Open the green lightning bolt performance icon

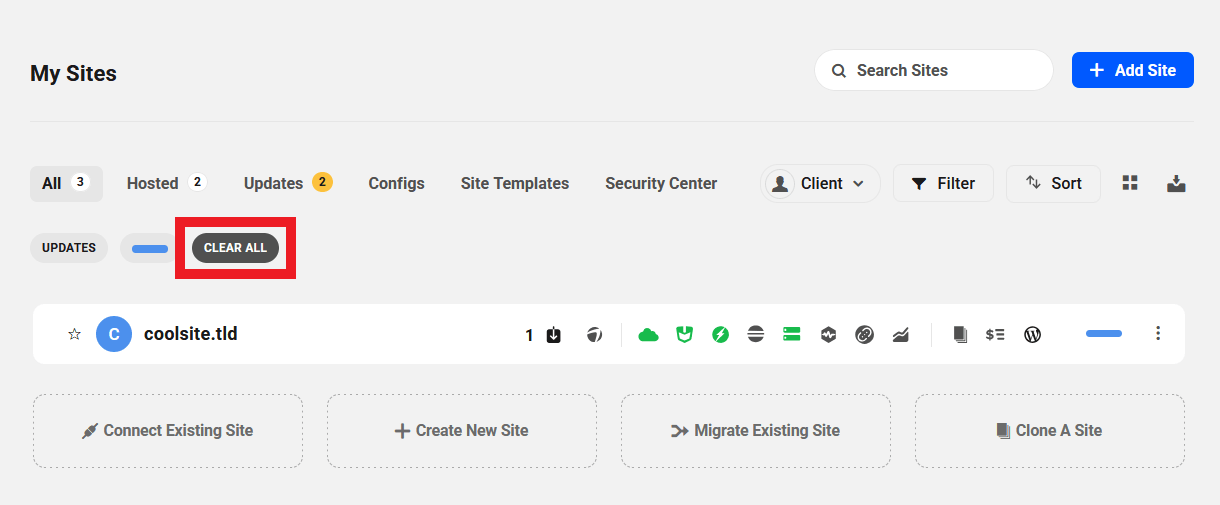[x=720, y=335]
